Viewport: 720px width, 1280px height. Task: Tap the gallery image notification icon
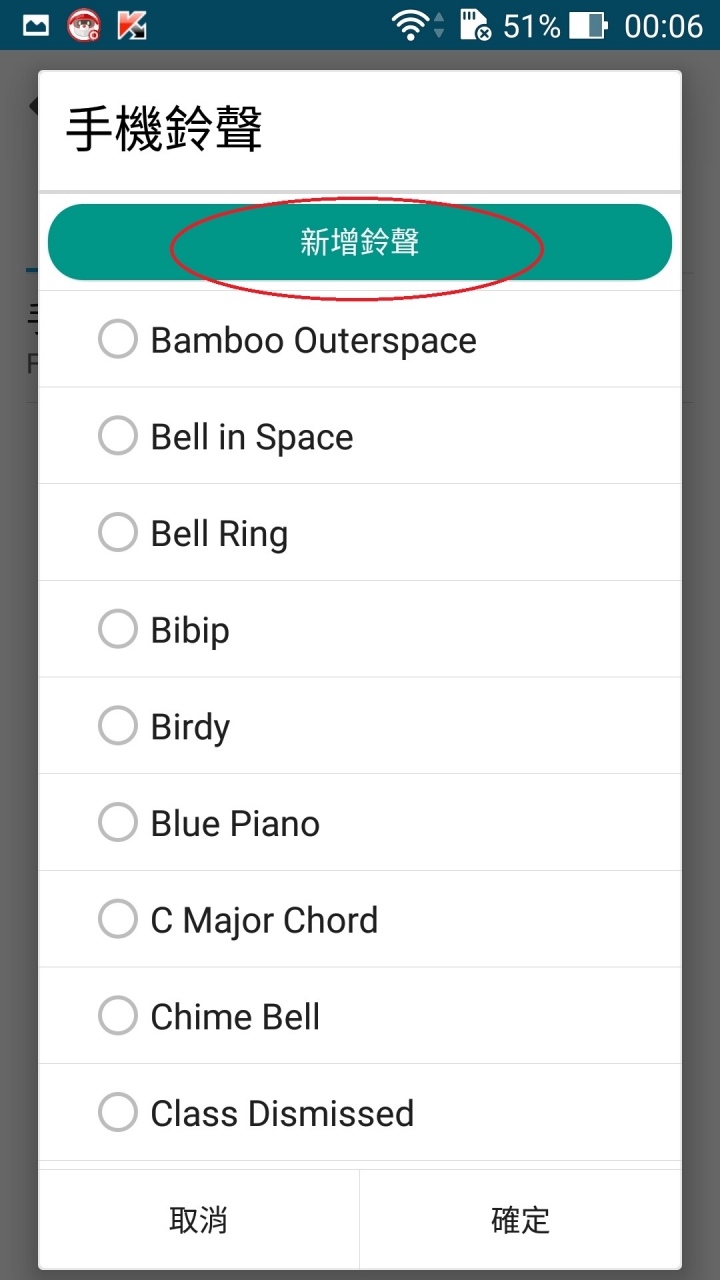tap(36, 25)
